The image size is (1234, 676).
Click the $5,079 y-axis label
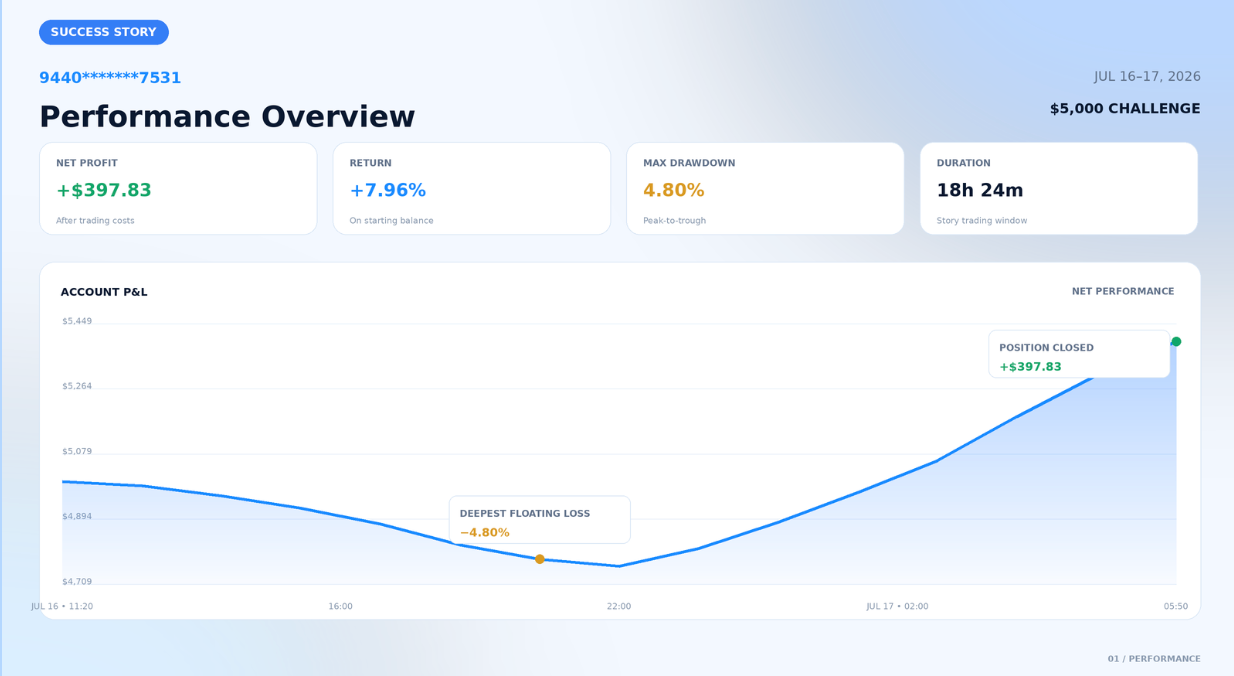coord(77,452)
